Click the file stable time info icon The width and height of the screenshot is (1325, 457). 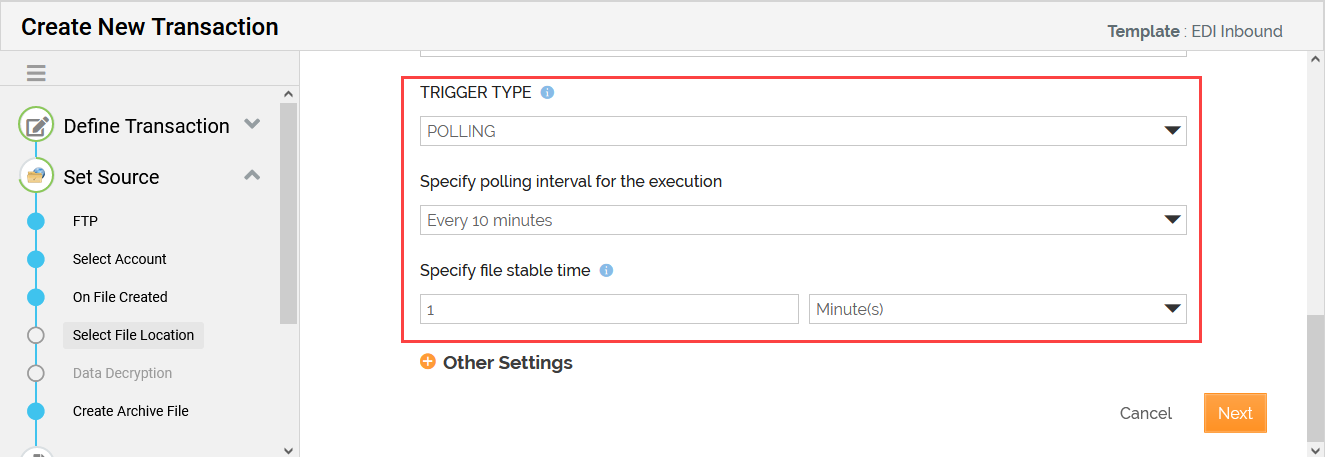[606, 271]
